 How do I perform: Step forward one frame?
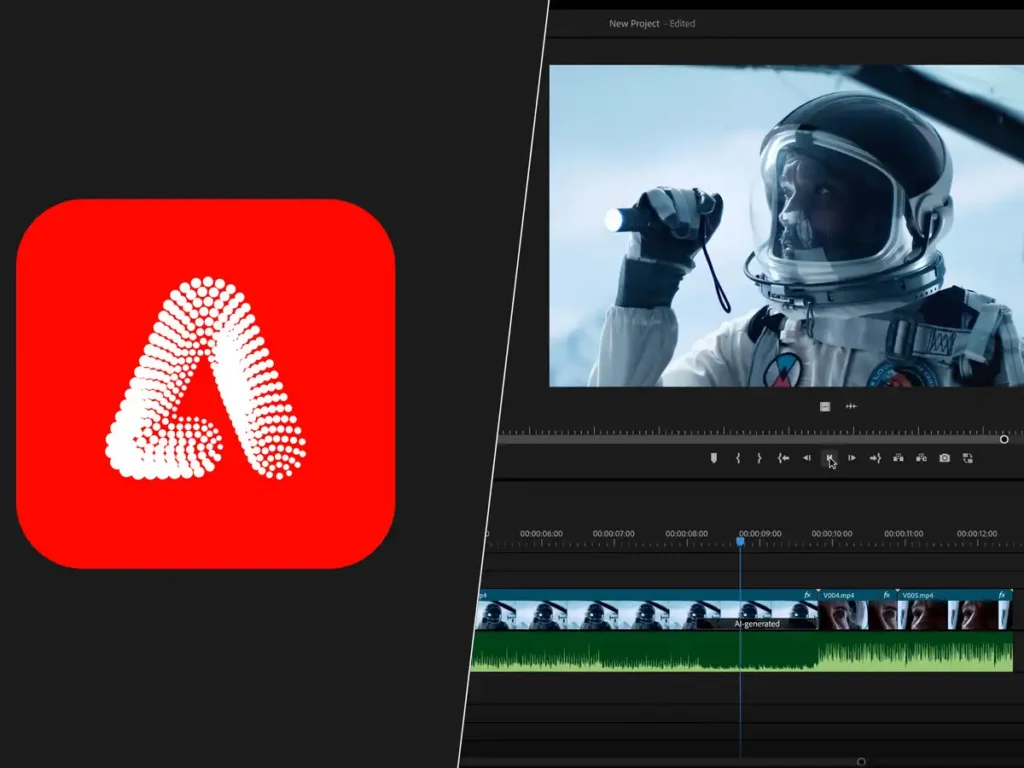tap(852, 458)
